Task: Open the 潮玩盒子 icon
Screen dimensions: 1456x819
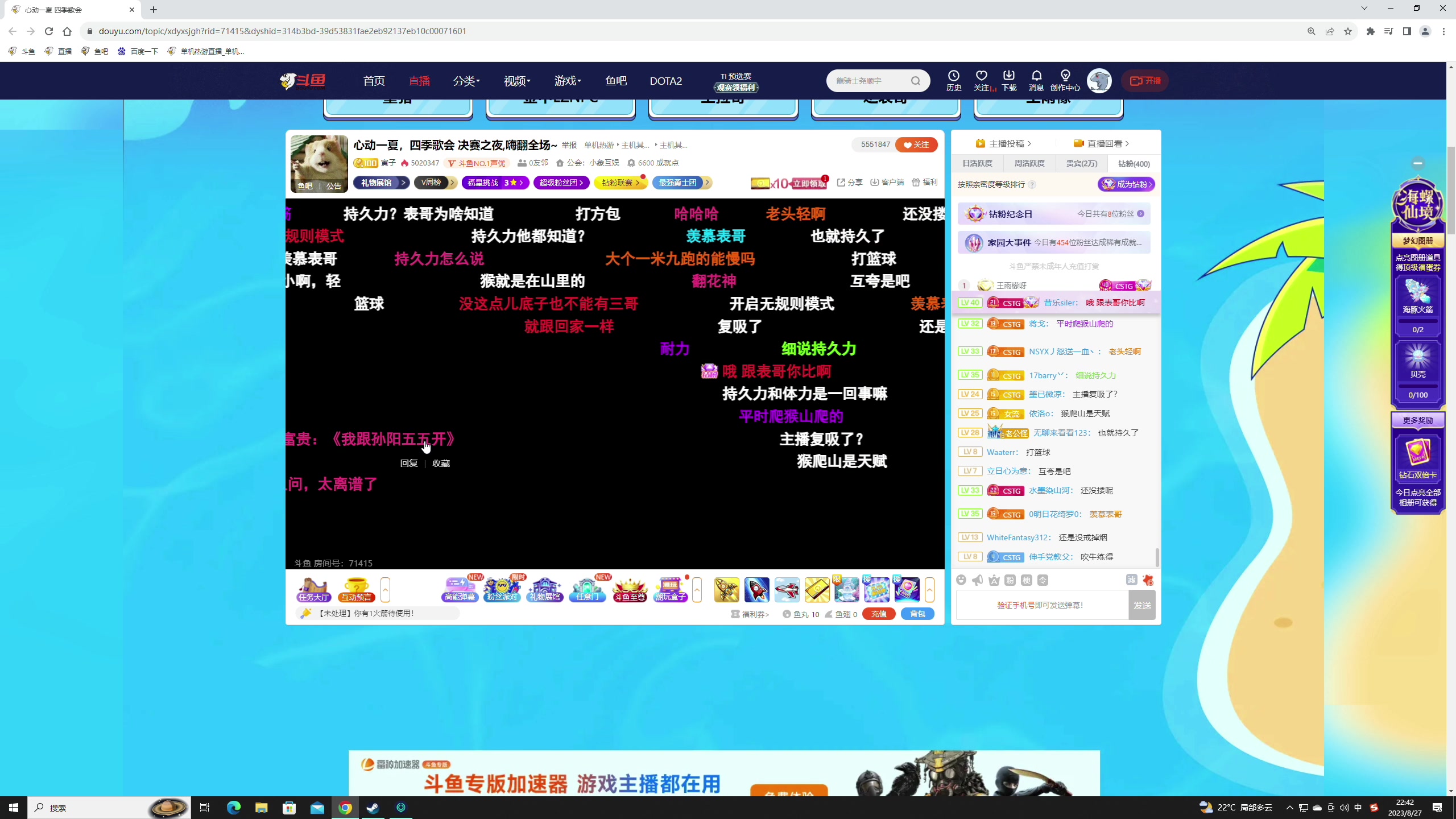Action: click(x=671, y=590)
